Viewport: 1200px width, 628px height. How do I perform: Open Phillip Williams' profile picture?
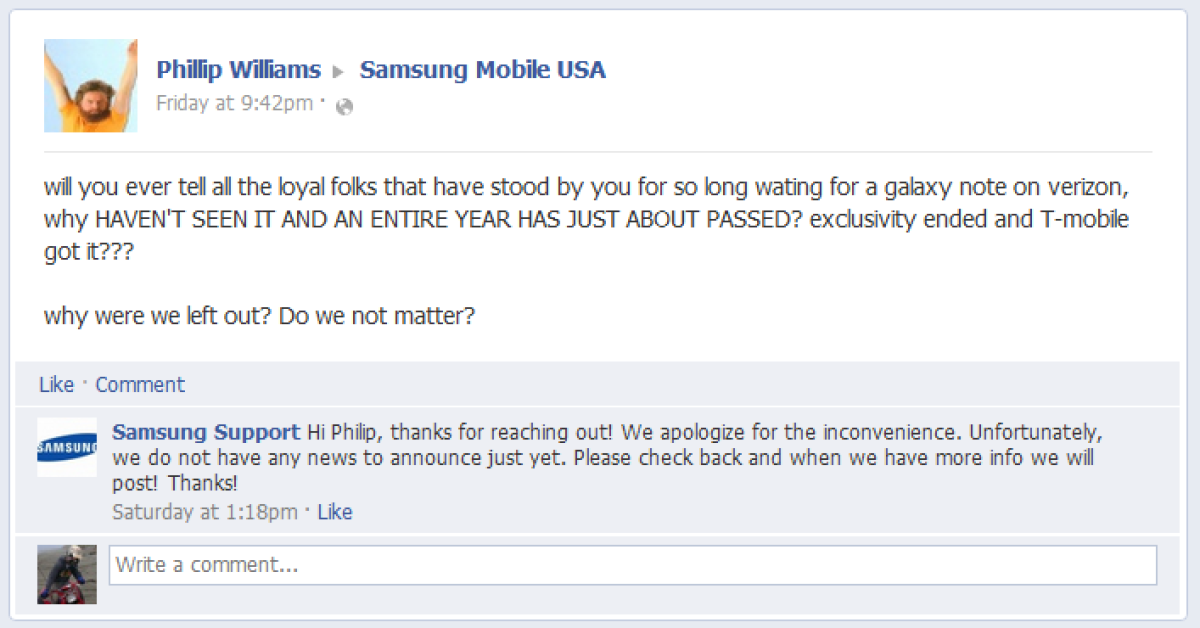click(x=90, y=86)
